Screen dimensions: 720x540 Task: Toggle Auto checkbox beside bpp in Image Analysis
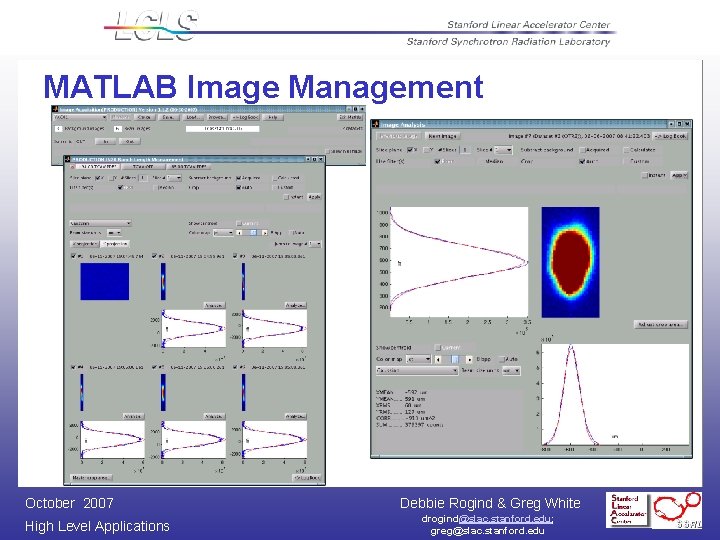click(x=501, y=359)
